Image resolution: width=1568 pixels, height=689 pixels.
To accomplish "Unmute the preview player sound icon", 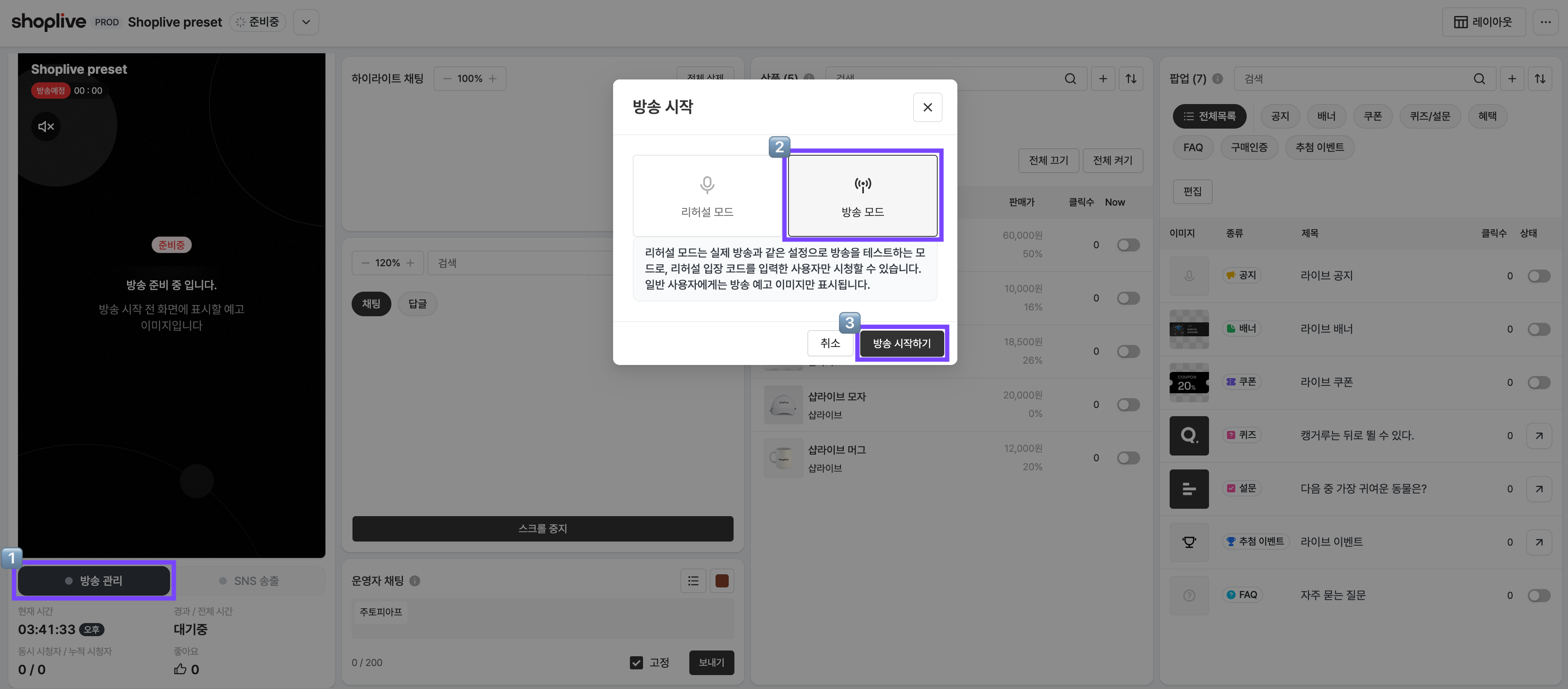I will pyautogui.click(x=46, y=127).
